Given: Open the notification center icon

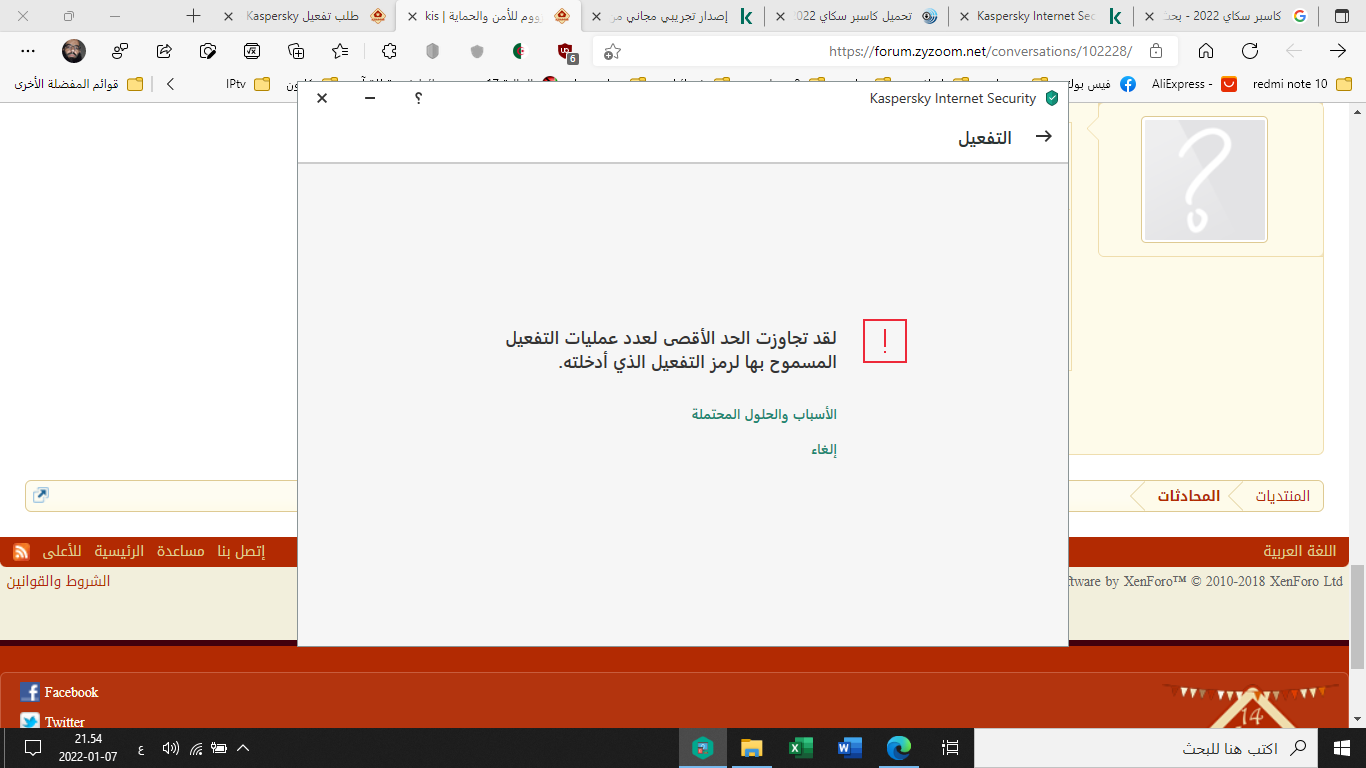Looking at the screenshot, I should [x=32, y=748].
